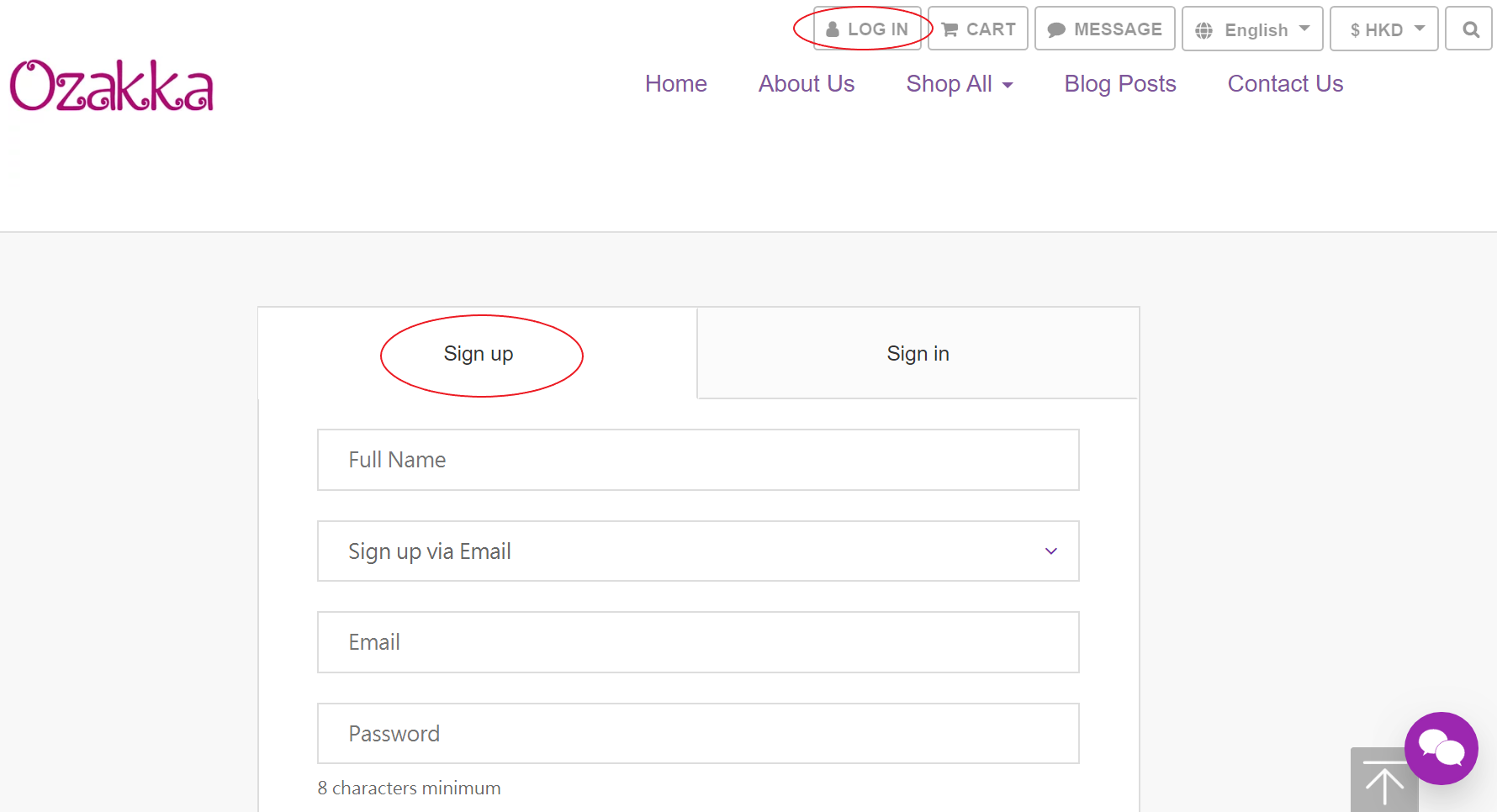Select the Sign up tab
The width and height of the screenshot is (1497, 812).
tap(479, 354)
